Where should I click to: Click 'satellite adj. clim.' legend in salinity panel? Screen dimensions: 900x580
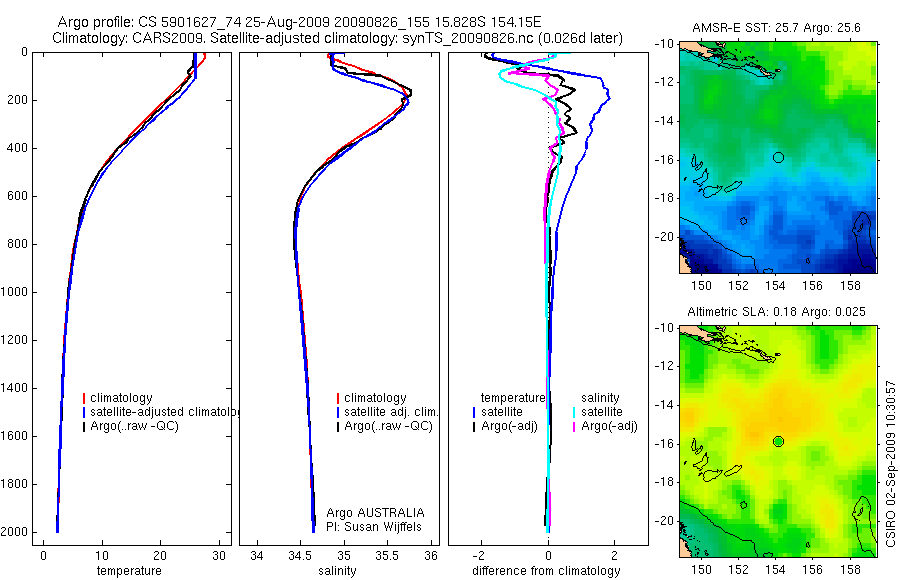[391, 412]
